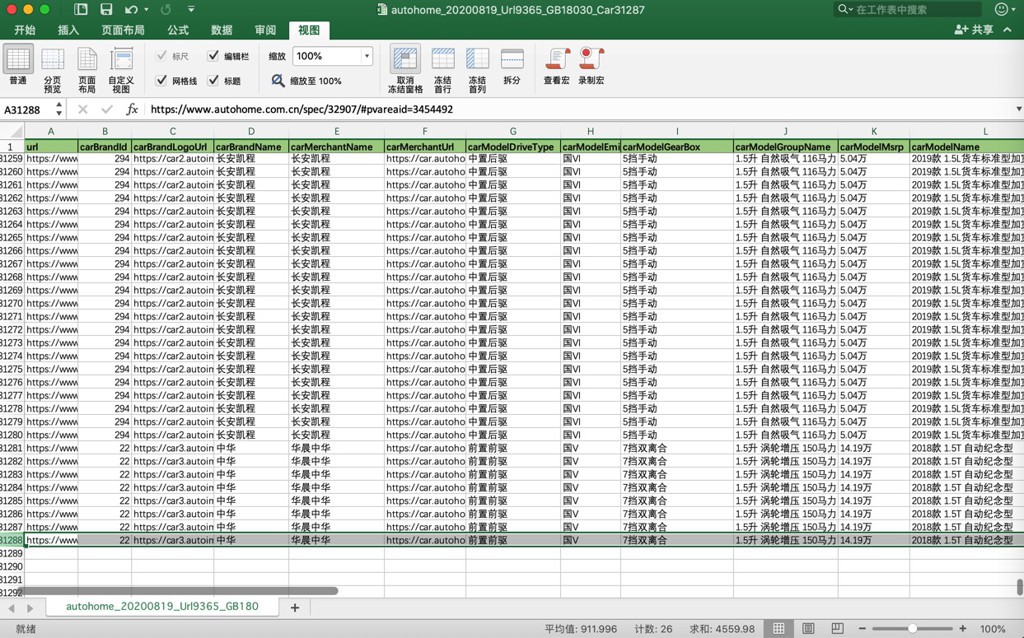Click the add sheet plus icon
1024x638 pixels.
point(295,607)
